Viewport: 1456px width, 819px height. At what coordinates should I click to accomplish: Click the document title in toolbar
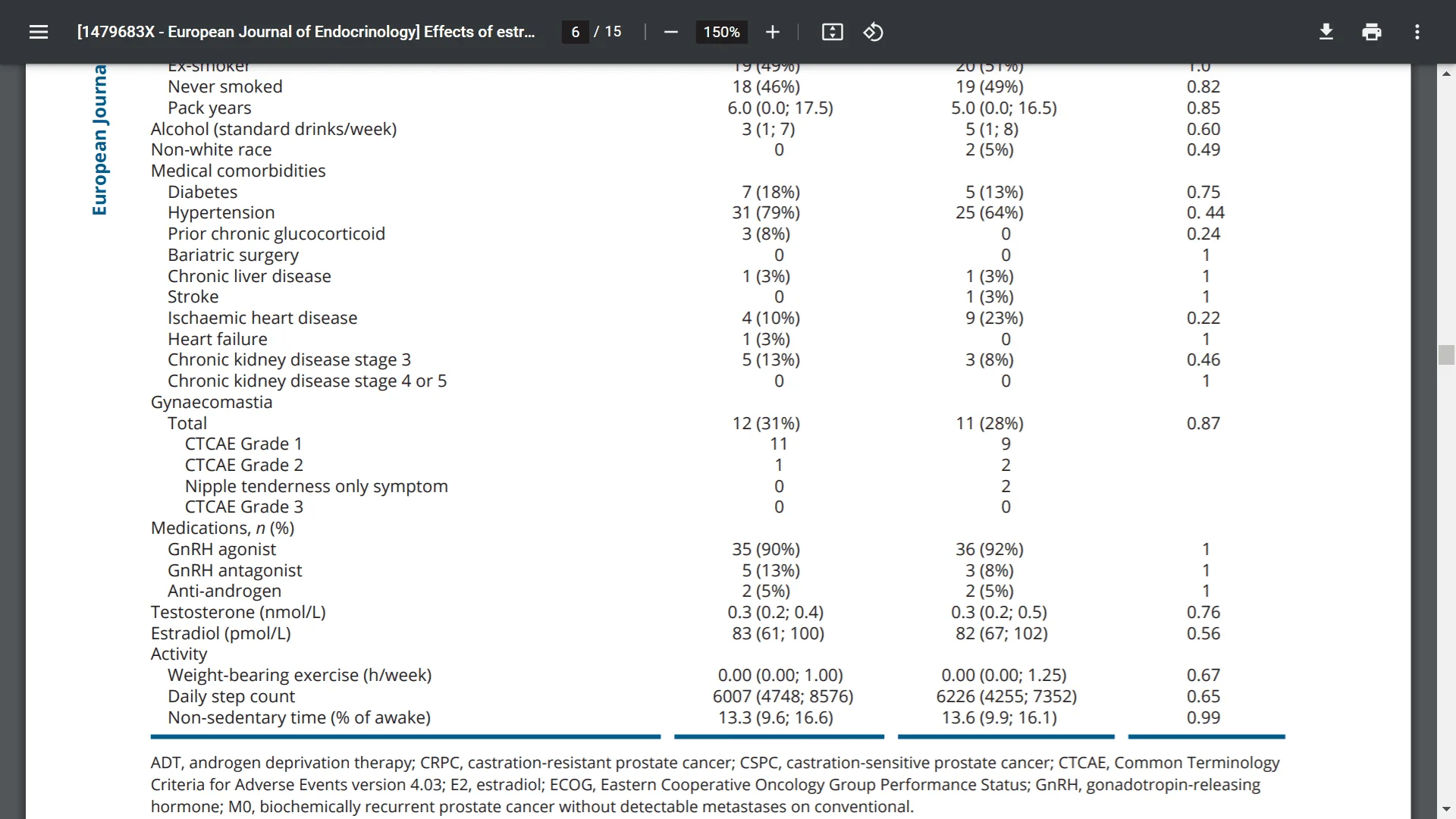(x=306, y=32)
